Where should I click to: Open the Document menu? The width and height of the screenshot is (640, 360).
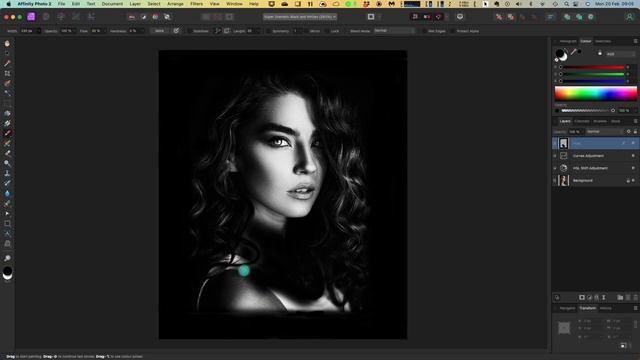[x=112, y=4]
